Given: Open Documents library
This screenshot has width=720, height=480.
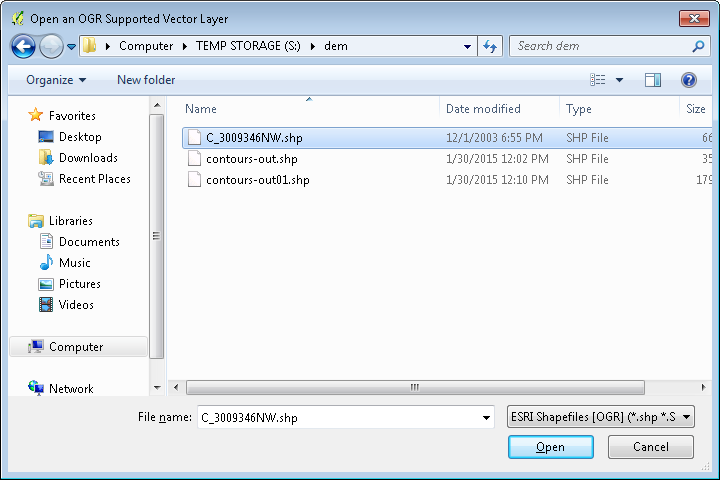Looking at the screenshot, I should [x=89, y=242].
